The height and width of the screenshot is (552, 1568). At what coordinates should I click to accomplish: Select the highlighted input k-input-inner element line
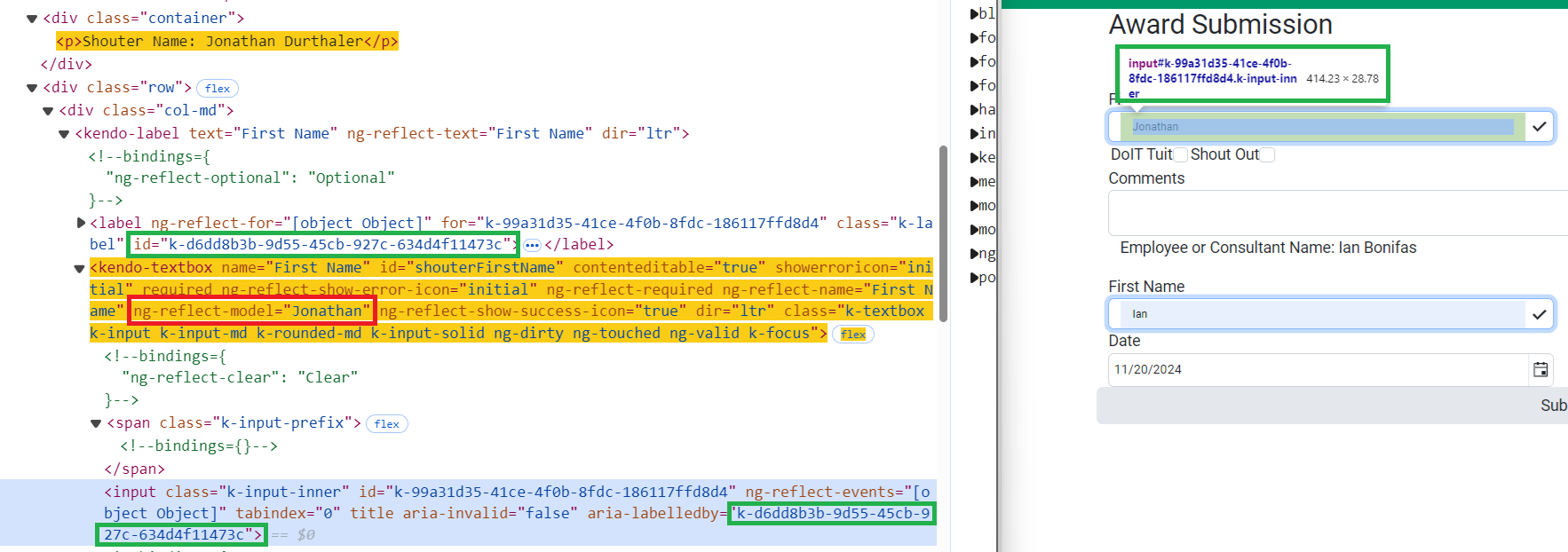coord(444,493)
